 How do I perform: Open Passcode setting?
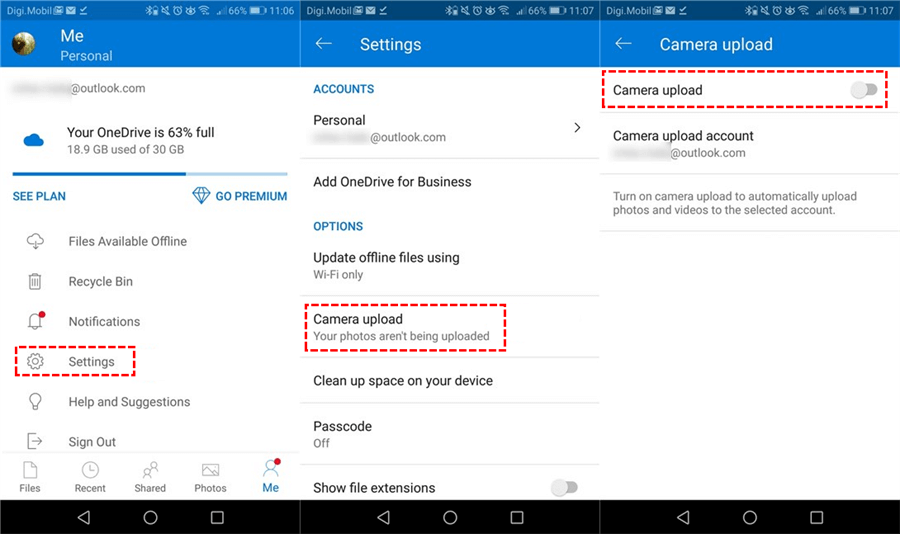pos(449,434)
